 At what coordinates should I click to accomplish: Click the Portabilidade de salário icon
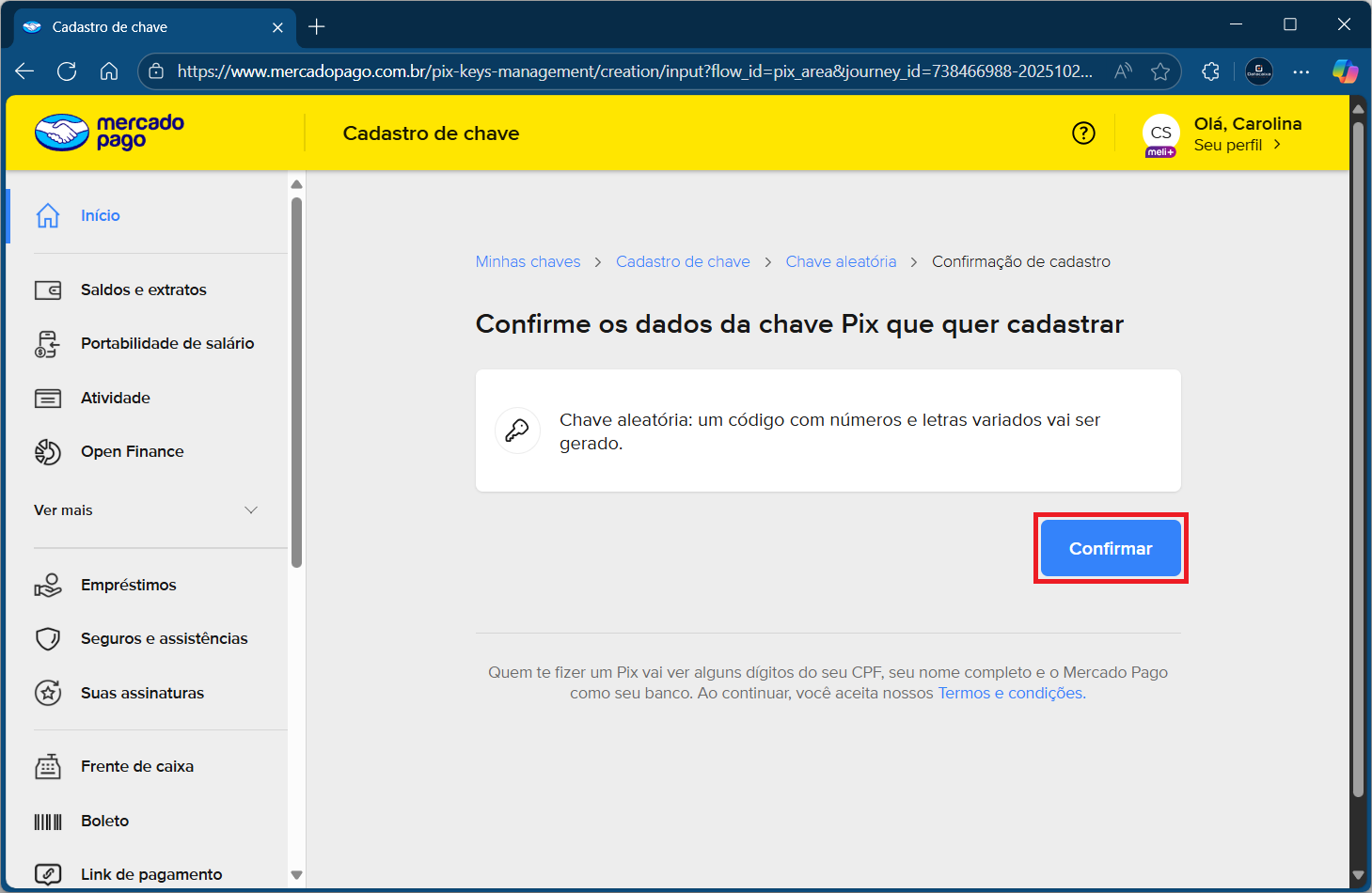pyautogui.click(x=47, y=343)
